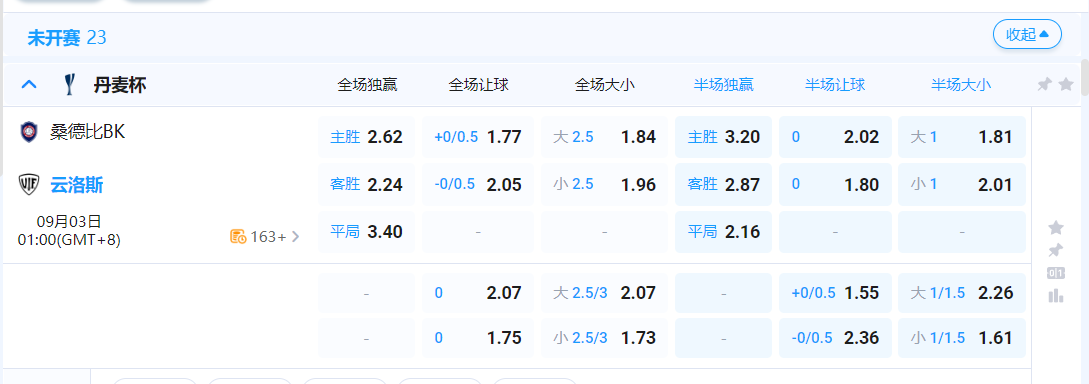Pick full-time handicap 0 at 1.75

tap(478, 338)
